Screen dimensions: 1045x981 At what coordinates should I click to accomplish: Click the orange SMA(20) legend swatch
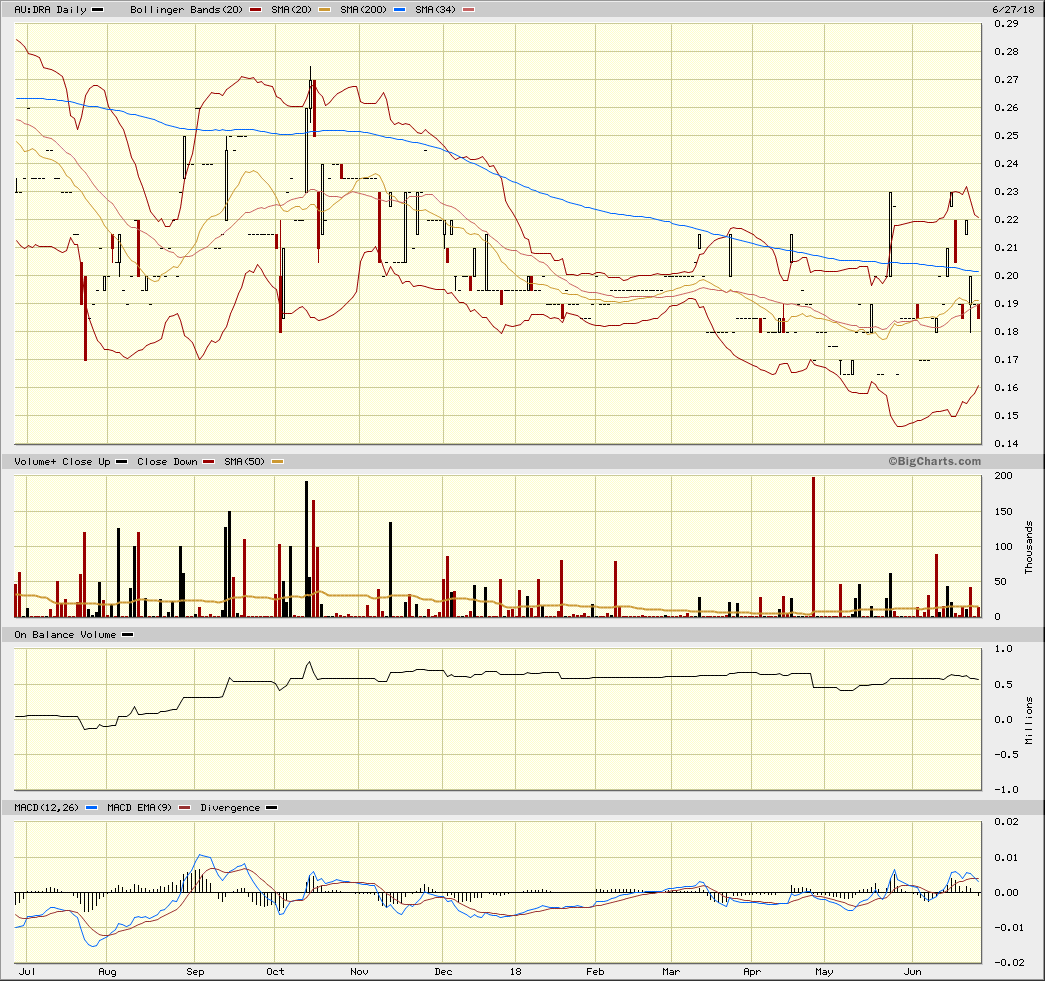tap(325, 10)
